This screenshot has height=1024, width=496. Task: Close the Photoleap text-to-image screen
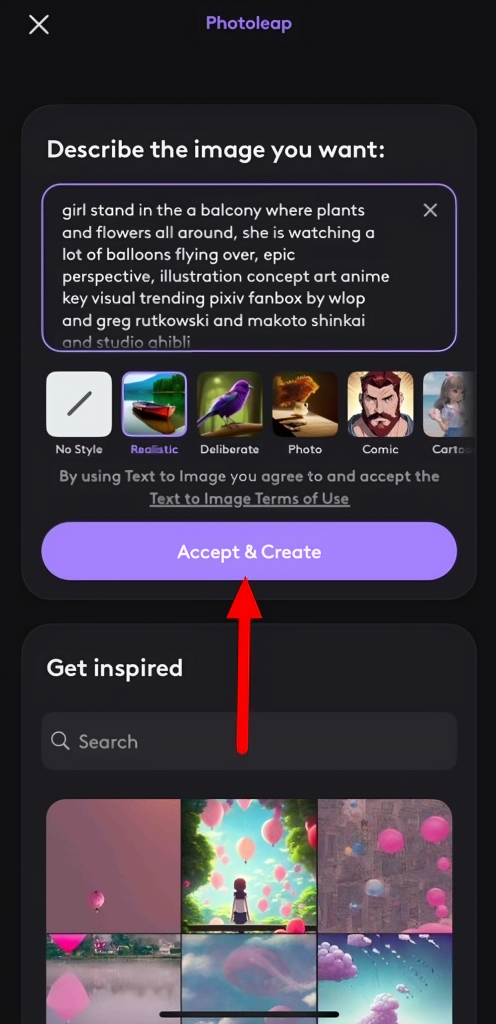[x=39, y=25]
